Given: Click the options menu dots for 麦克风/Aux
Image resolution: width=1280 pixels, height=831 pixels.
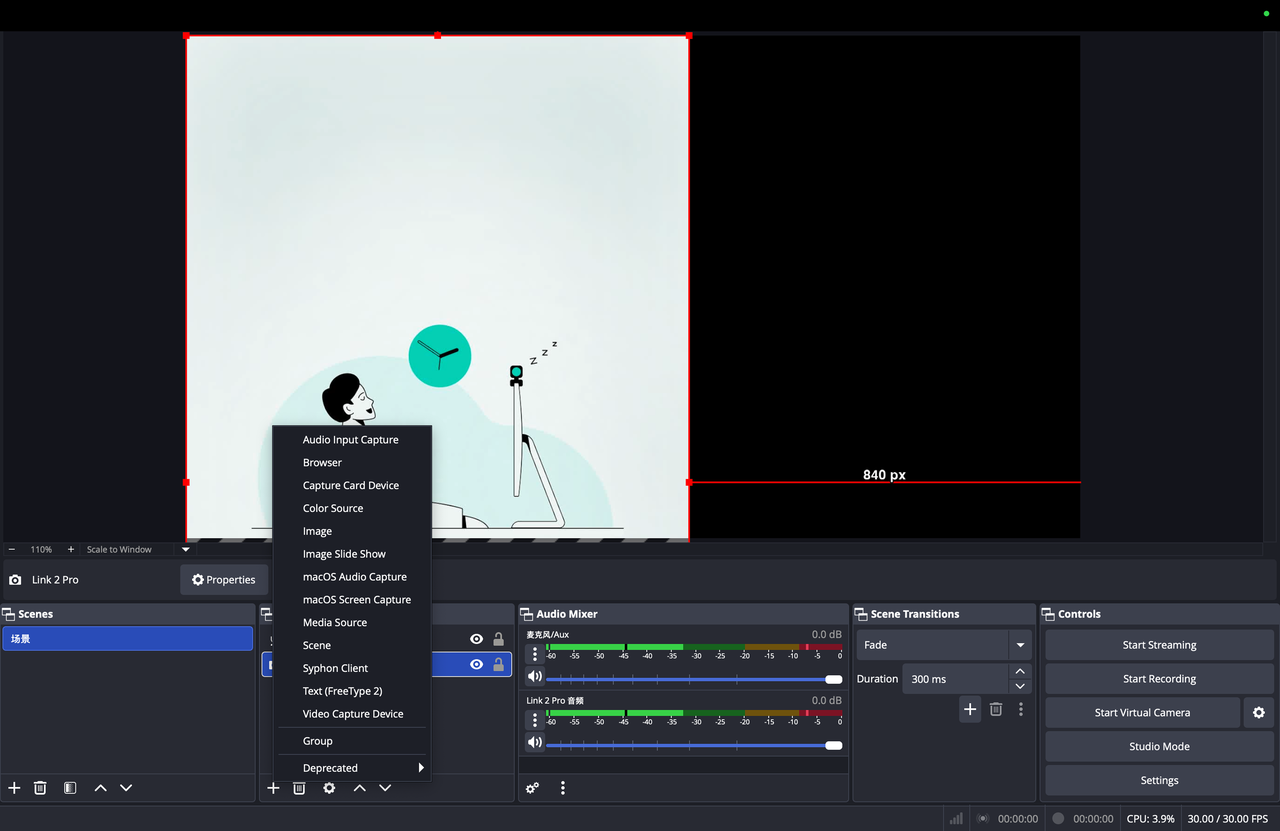Looking at the screenshot, I should (535, 654).
